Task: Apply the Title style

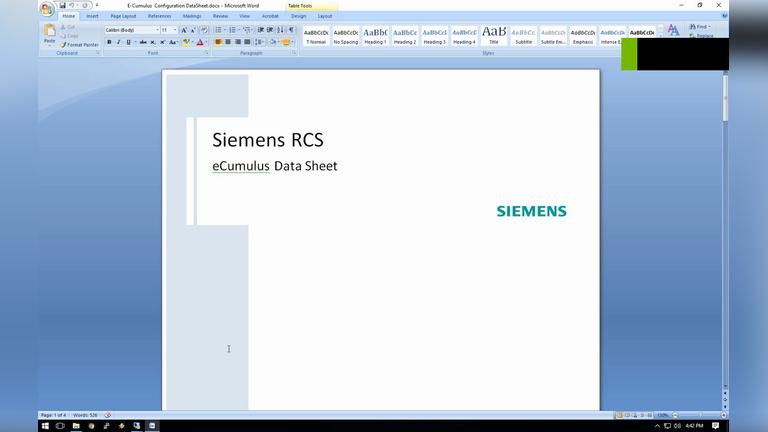Action: [x=494, y=36]
